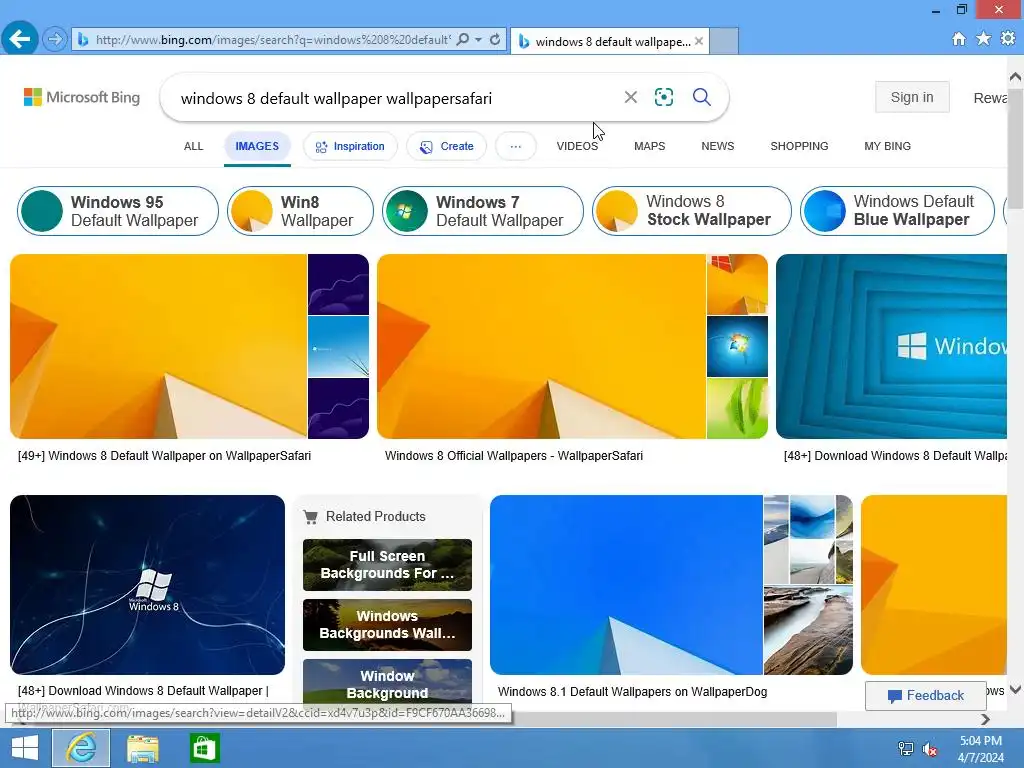Open the MY BING tab
The height and width of the screenshot is (768, 1024).
point(888,146)
